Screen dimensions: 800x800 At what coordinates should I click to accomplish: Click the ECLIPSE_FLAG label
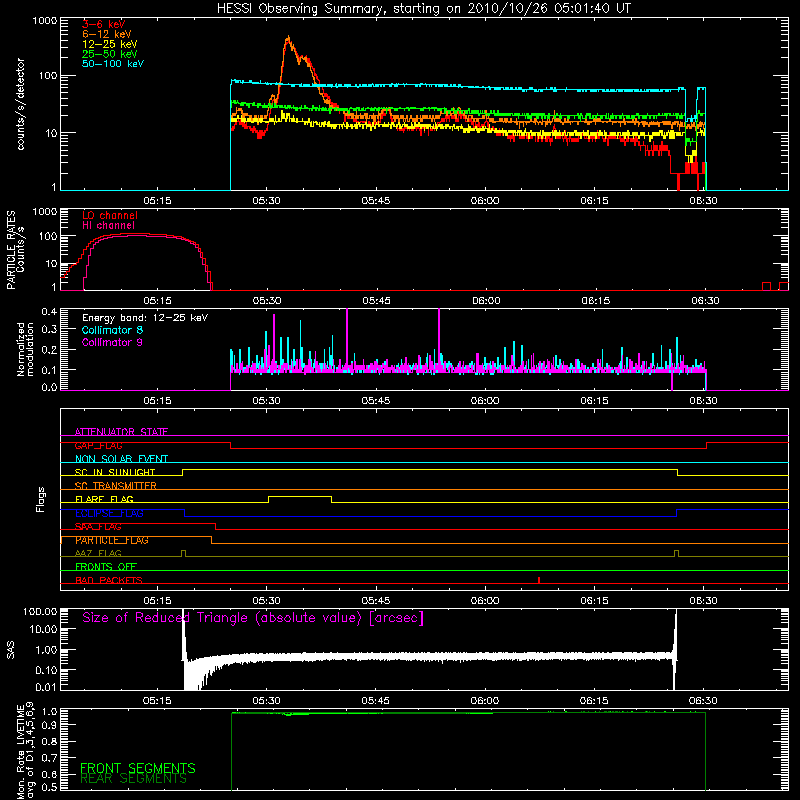pos(109,513)
